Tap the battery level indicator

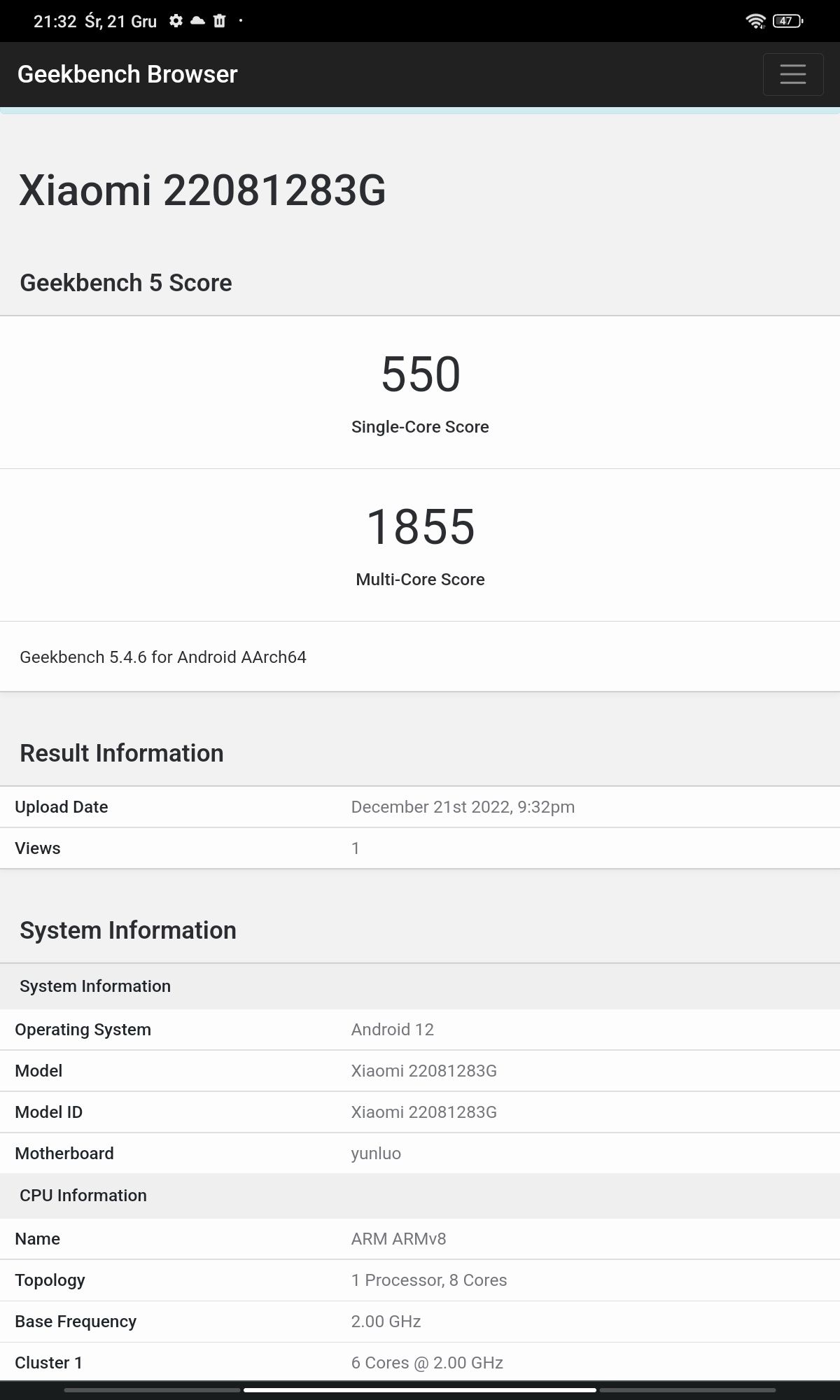click(787, 21)
